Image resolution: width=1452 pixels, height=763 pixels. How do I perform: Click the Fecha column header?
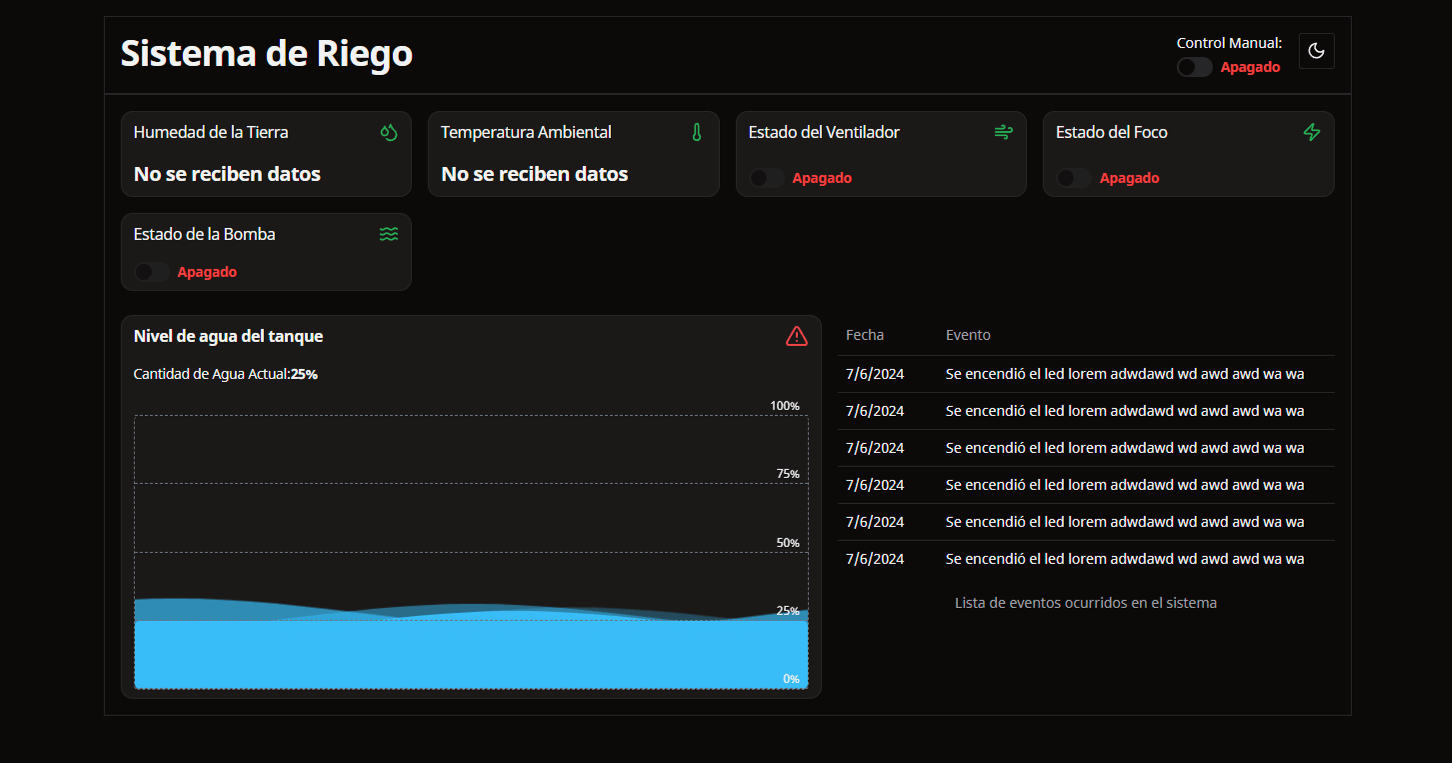(865, 335)
